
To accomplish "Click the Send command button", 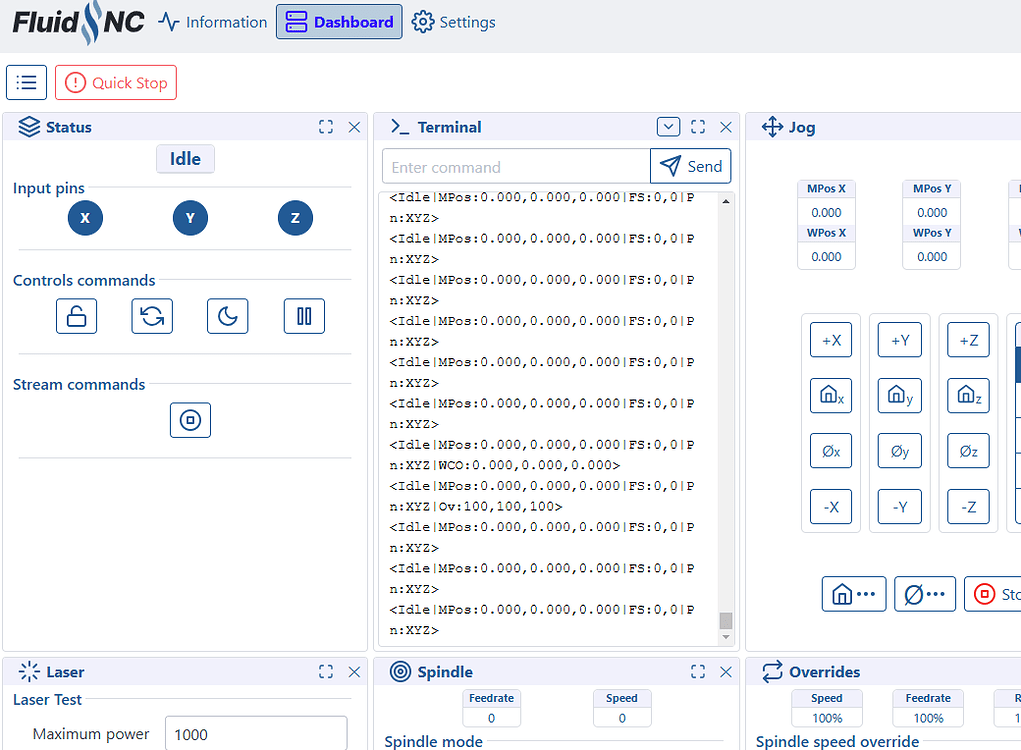I will [690, 166].
